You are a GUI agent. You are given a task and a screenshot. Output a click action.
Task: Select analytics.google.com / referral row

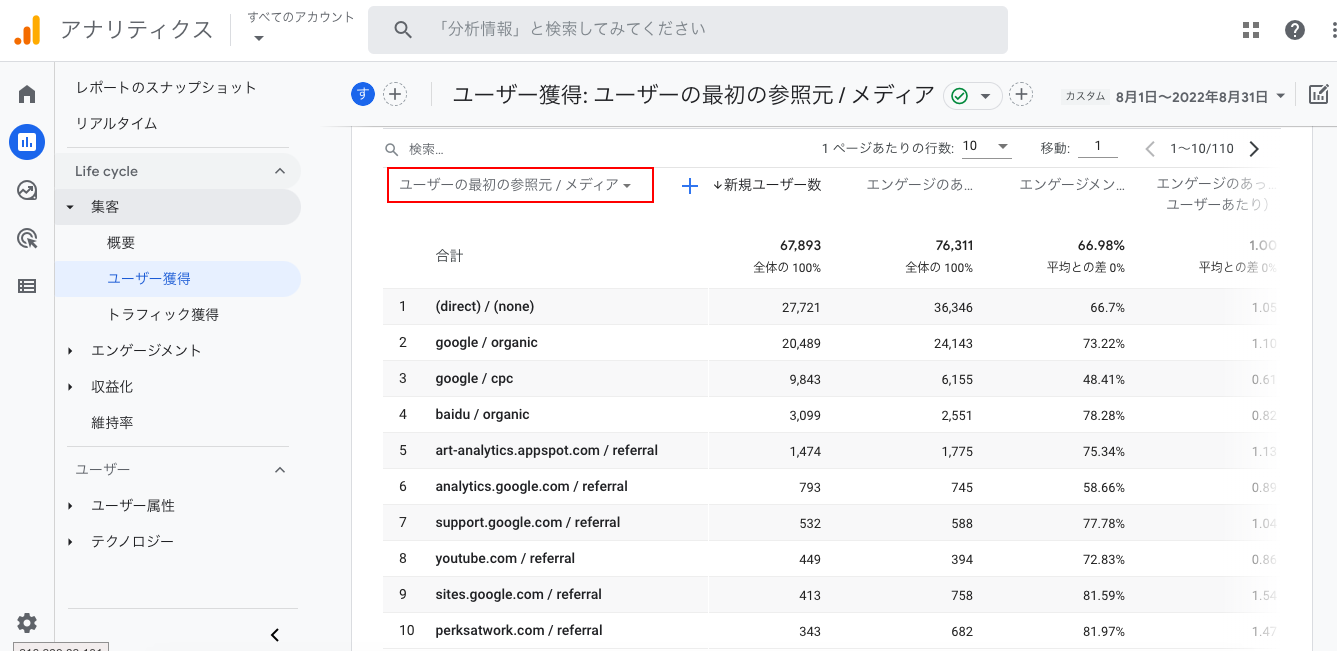[x=830, y=487]
